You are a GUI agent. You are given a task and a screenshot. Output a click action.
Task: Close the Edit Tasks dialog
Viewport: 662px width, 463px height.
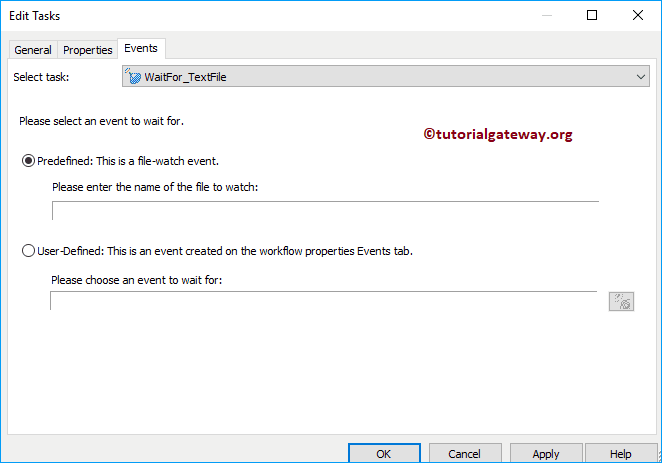pyautogui.click(x=638, y=15)
